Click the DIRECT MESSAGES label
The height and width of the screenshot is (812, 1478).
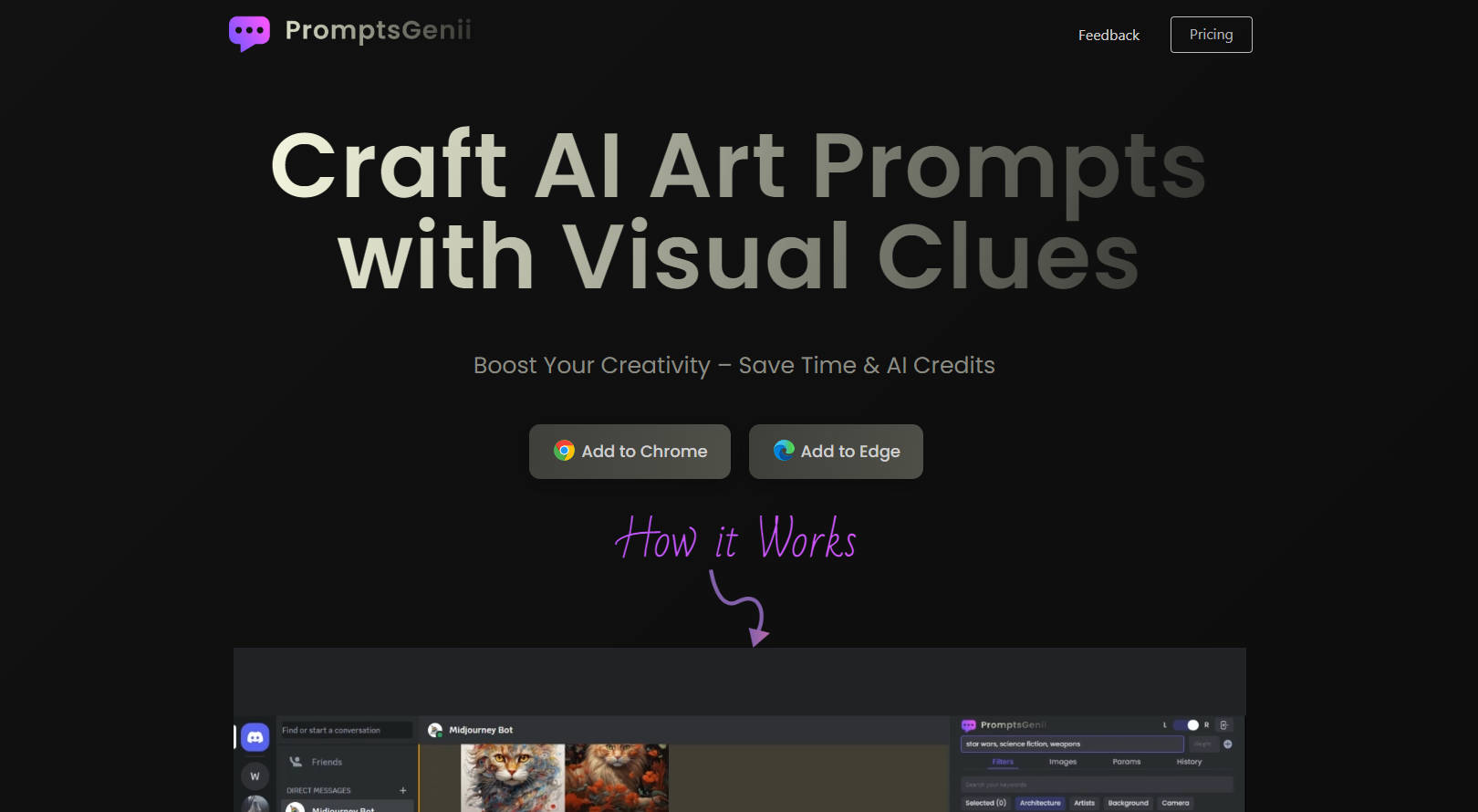[318, 791]
